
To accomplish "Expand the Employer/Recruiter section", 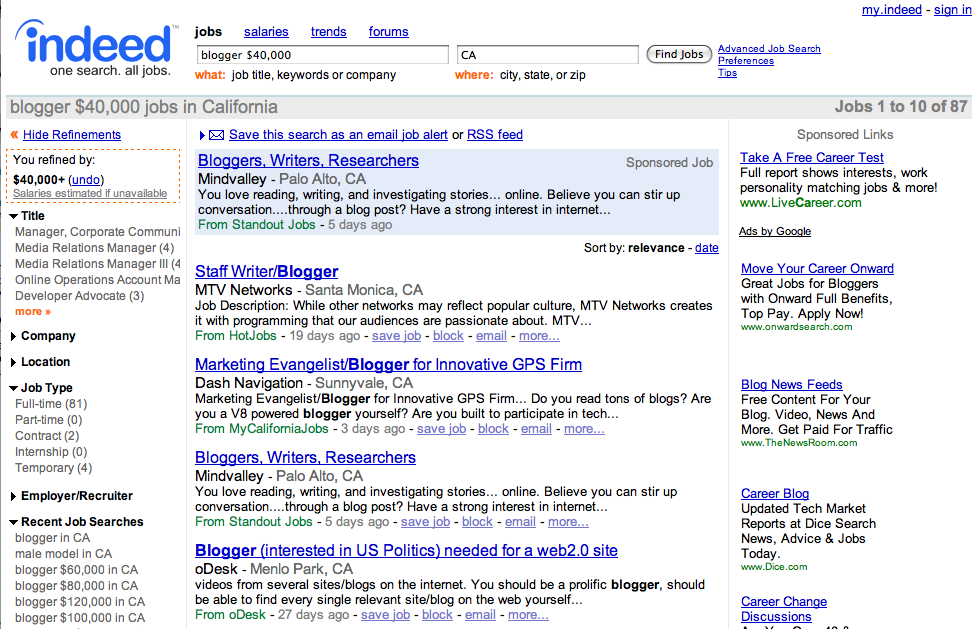I will tap(14, 497).
